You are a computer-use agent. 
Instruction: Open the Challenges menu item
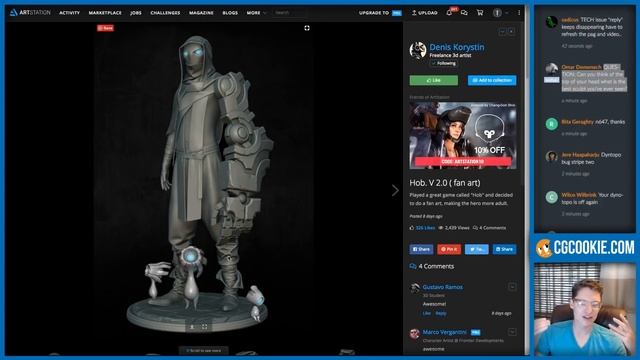[165, 13]
